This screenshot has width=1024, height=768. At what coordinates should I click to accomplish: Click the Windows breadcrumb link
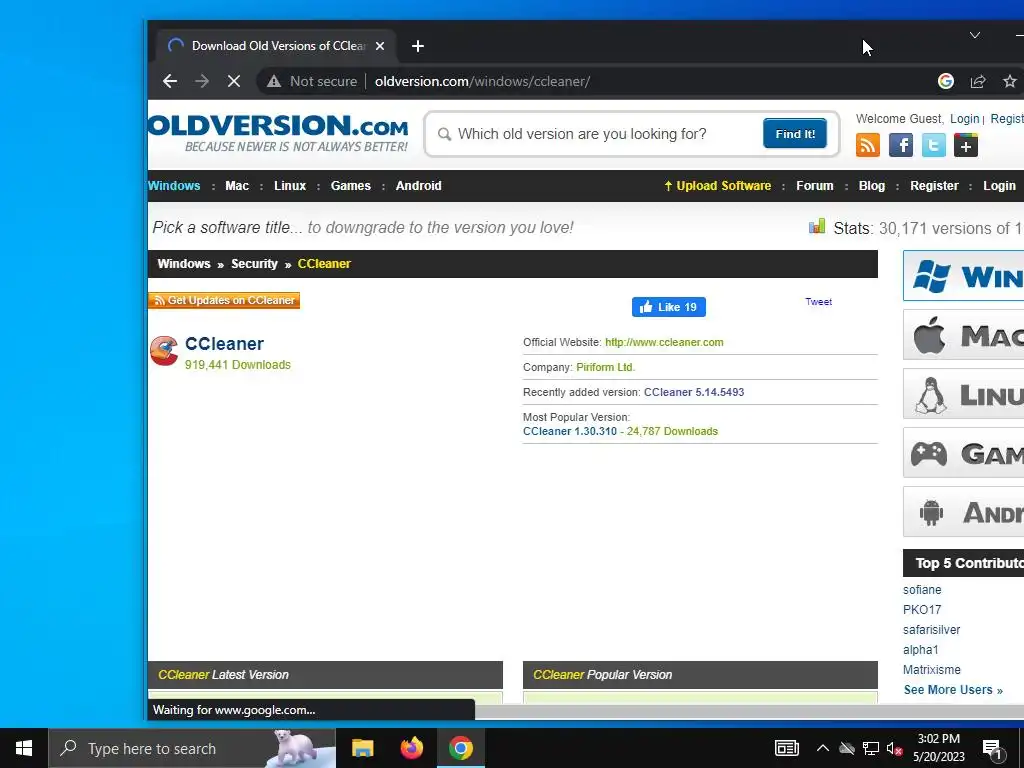coord(184,264)
